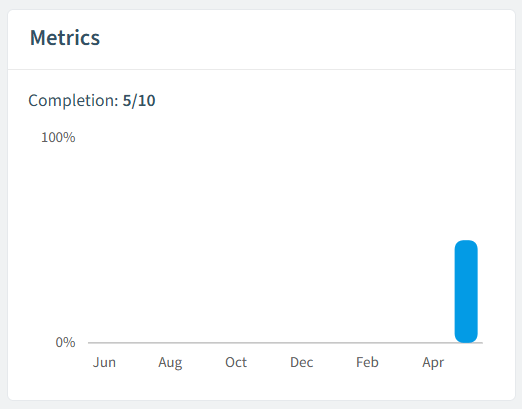Click the blue completion bar
The height and width of the screenshot is (409, 522).
coord(466,291)
